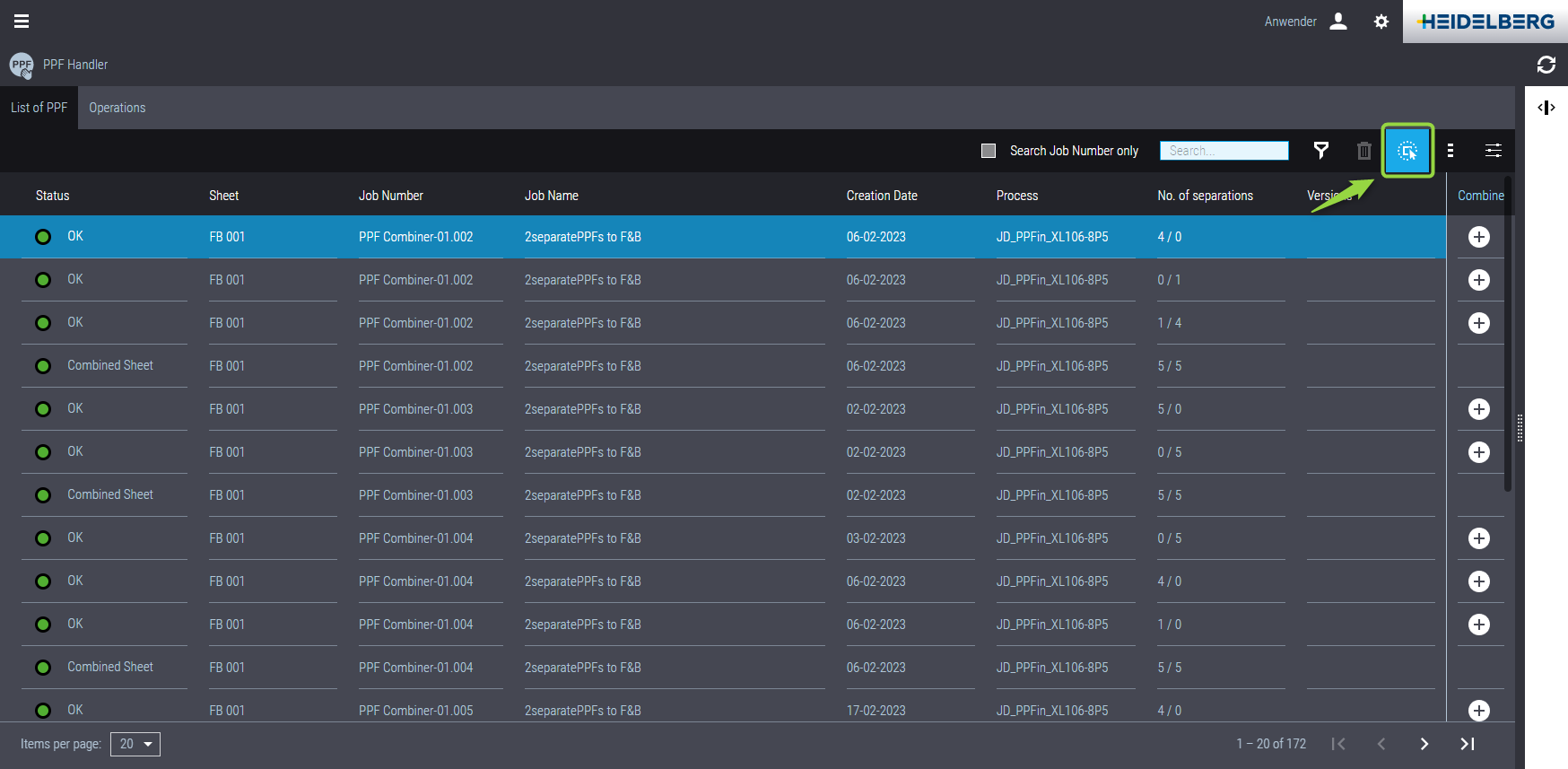The width and height of the screenshot is (1568, 769).
Task: Click the highlighted multi-select icon
Action: 1407,151
